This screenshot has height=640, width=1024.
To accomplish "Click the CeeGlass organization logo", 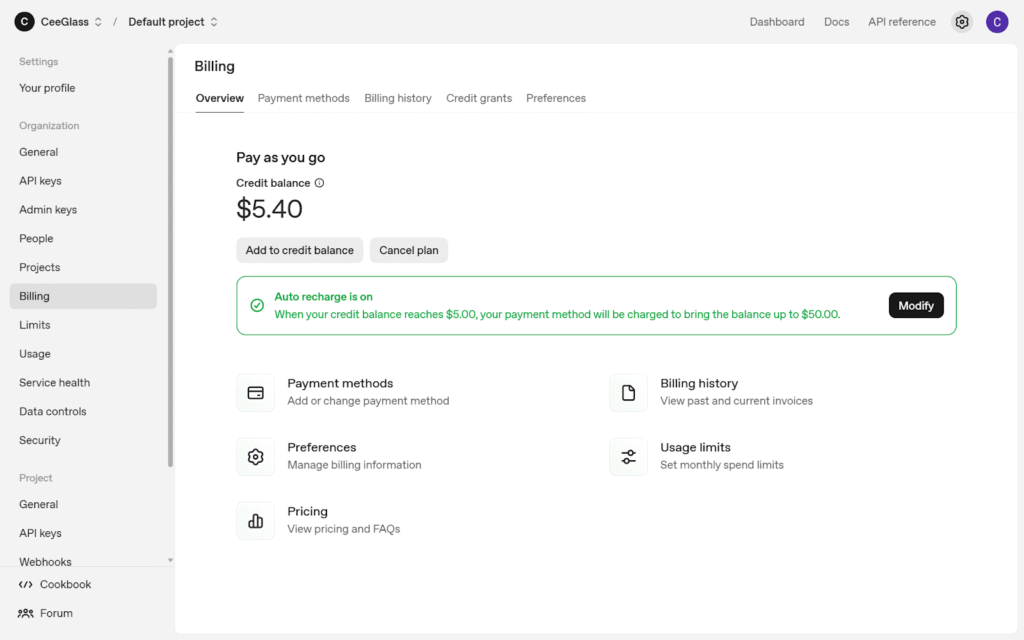I will 24,22.
